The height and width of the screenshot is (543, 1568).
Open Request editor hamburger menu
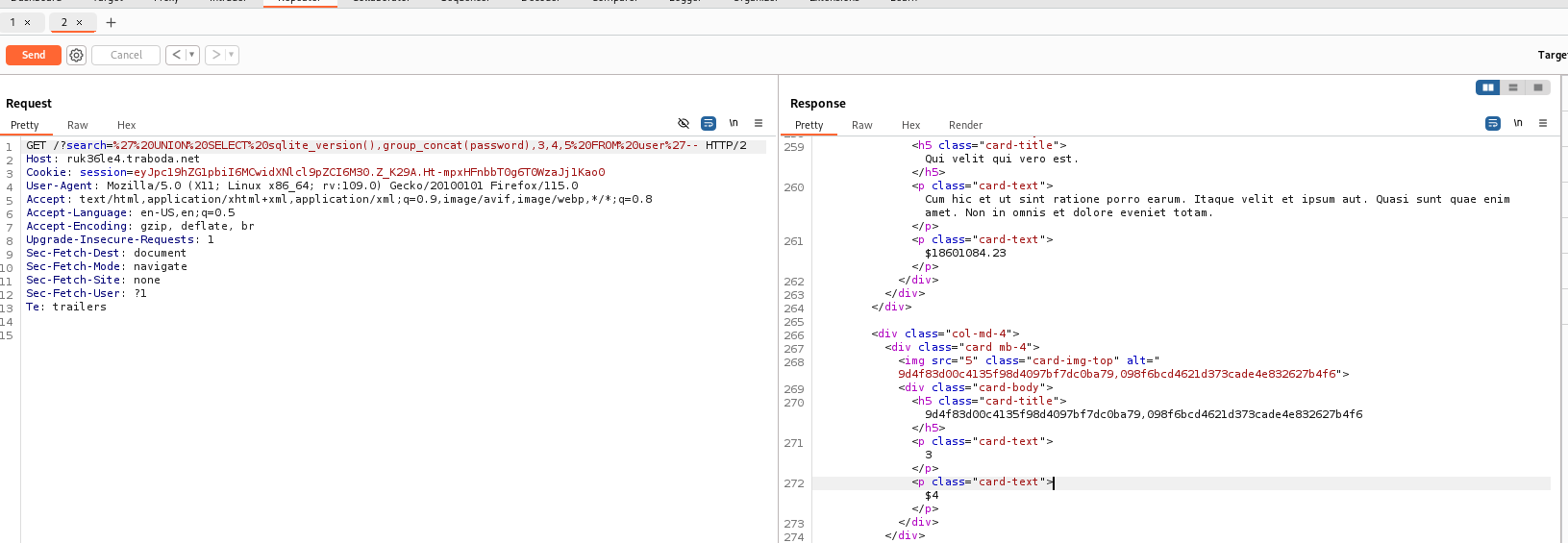click(x=759, y=123)
